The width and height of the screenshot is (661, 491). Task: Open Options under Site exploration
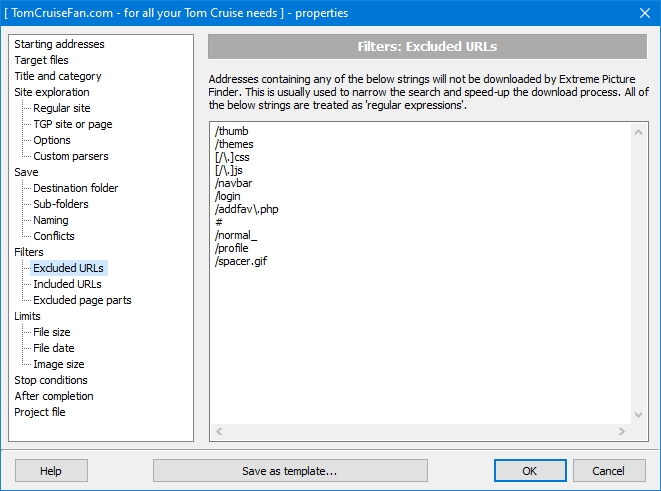[52, 140]
